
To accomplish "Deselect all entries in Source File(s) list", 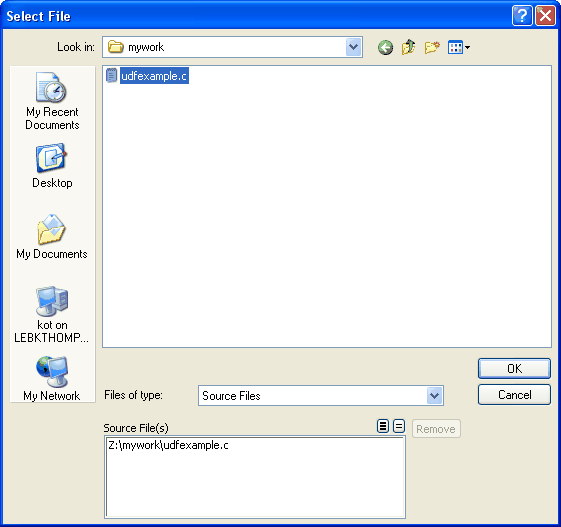I will [399, 426].
